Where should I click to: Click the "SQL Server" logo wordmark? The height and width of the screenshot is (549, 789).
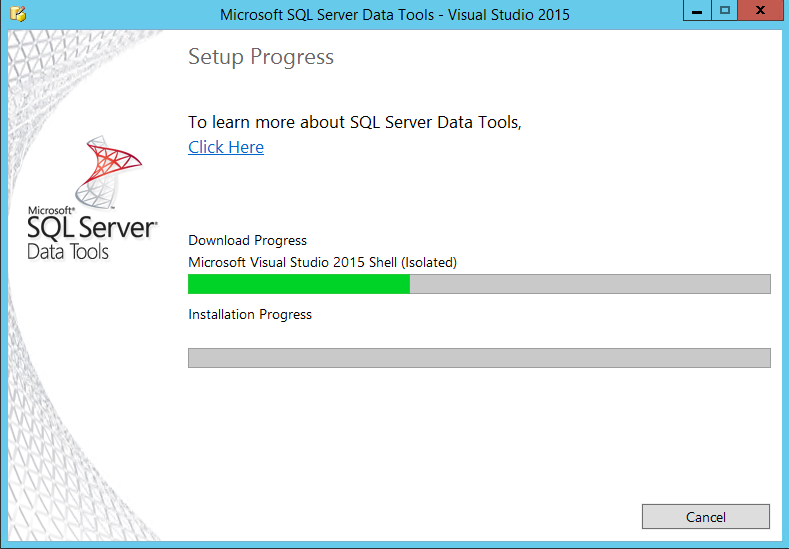(x=91, y=227)
